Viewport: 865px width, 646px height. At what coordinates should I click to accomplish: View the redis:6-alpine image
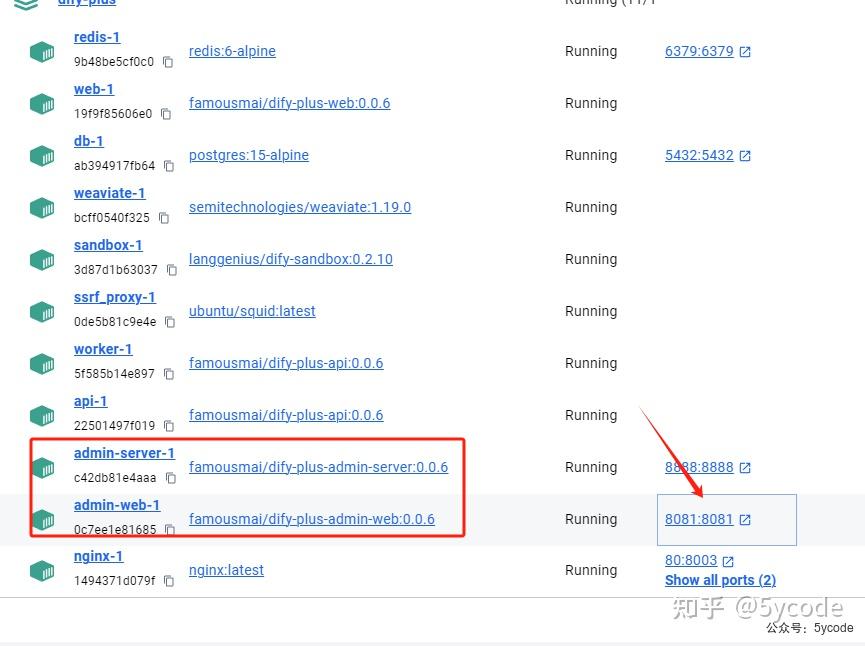point(232,51)
